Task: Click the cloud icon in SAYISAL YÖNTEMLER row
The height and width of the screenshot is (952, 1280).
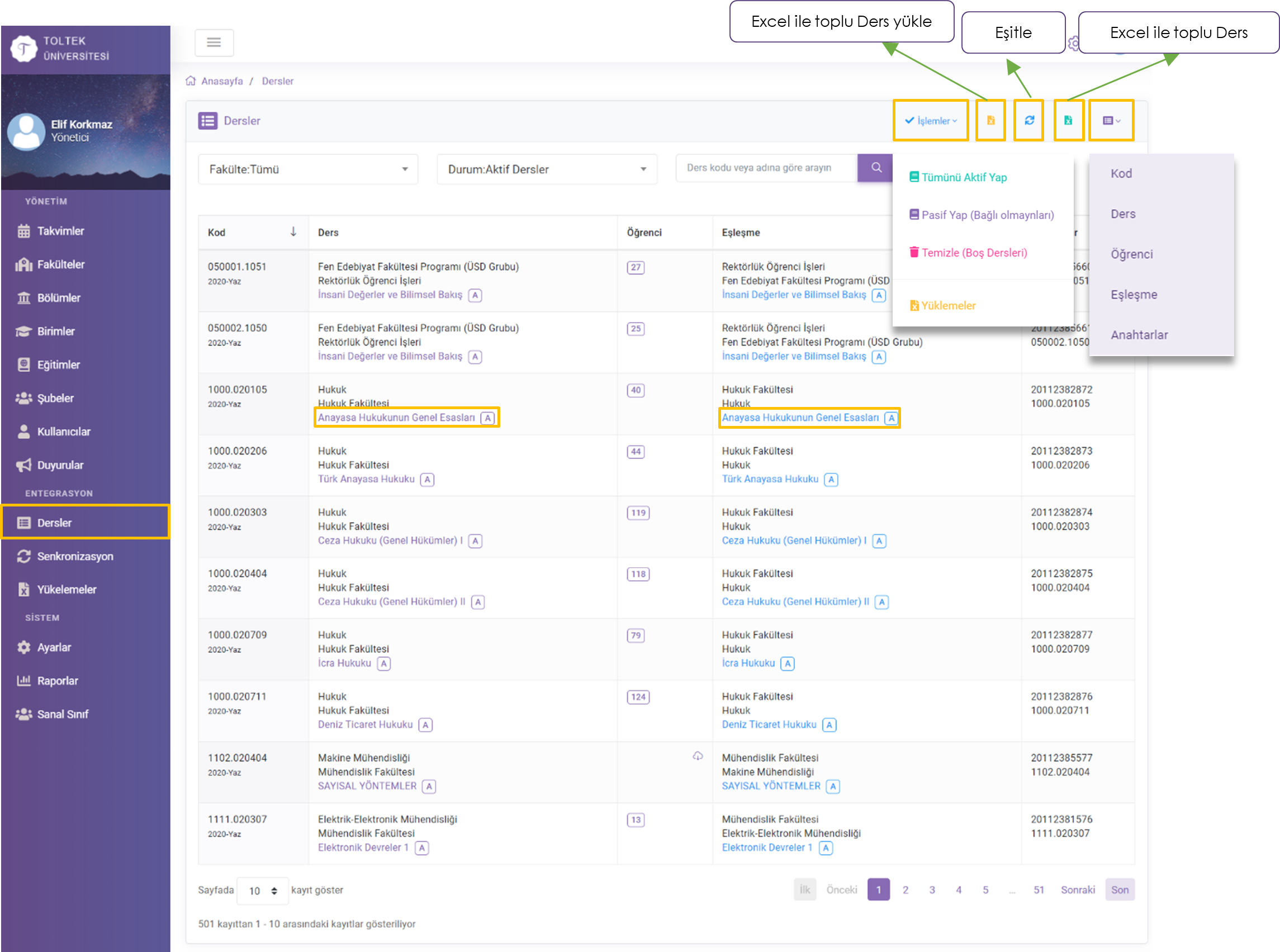Action: (x=697, y=755)
